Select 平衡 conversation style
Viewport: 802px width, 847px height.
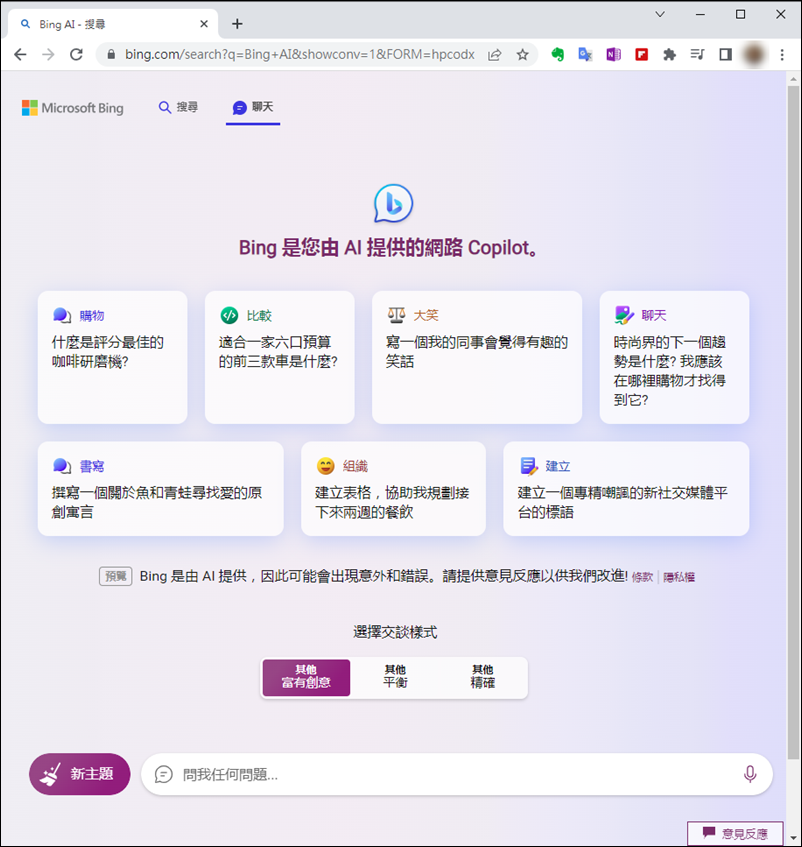point(395,677)
